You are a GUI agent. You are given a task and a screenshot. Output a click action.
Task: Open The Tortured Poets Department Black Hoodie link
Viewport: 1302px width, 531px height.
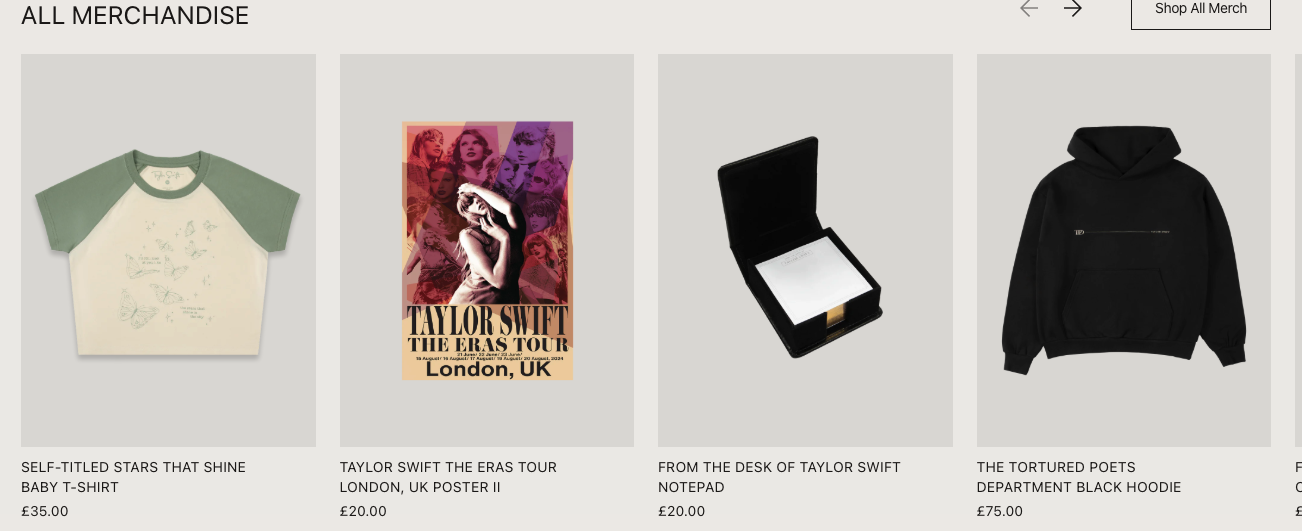click(x=1079, y=477)
